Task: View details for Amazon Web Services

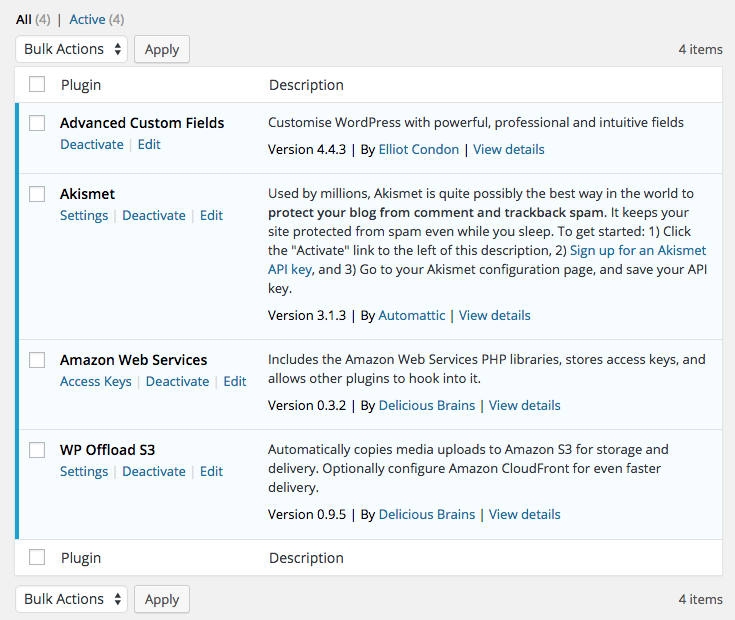Action: pos(525,405)
